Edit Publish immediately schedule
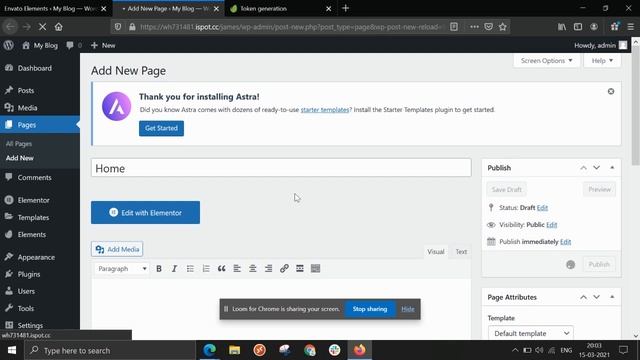Image resolution: width=640 pixels, height=360 pixels. tap(565, 242)
